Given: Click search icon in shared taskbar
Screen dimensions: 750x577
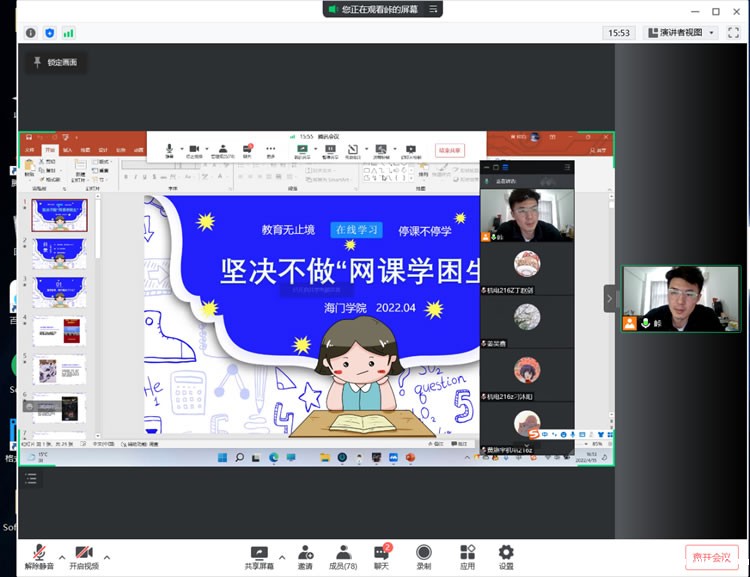Looking at the screenshot, I should point(239,457).
